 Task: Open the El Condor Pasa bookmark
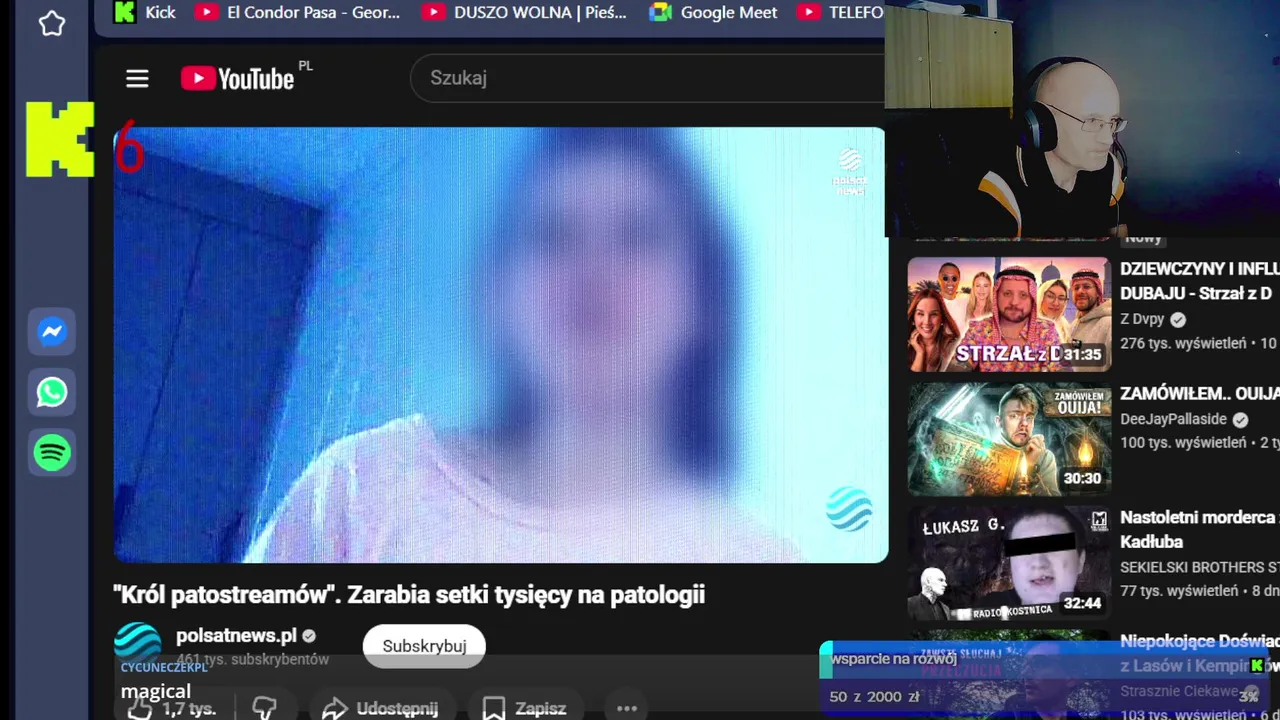(x=298, y=12)
